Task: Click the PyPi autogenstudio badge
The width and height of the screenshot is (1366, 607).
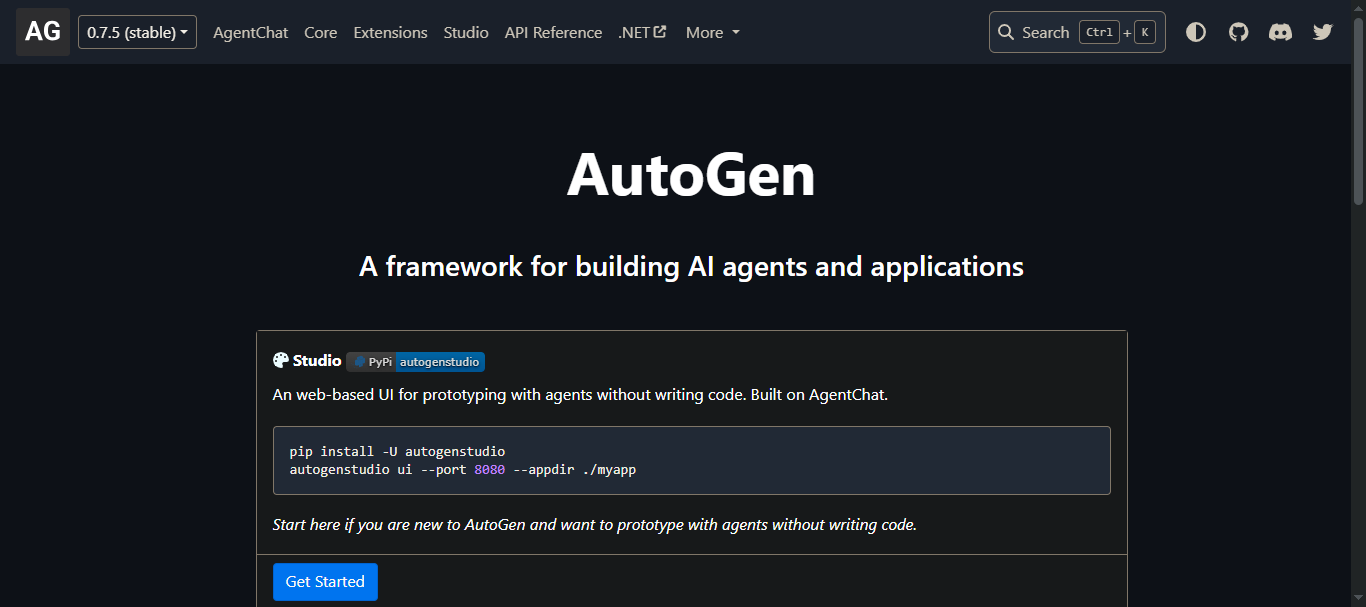Action: point(416,362)
